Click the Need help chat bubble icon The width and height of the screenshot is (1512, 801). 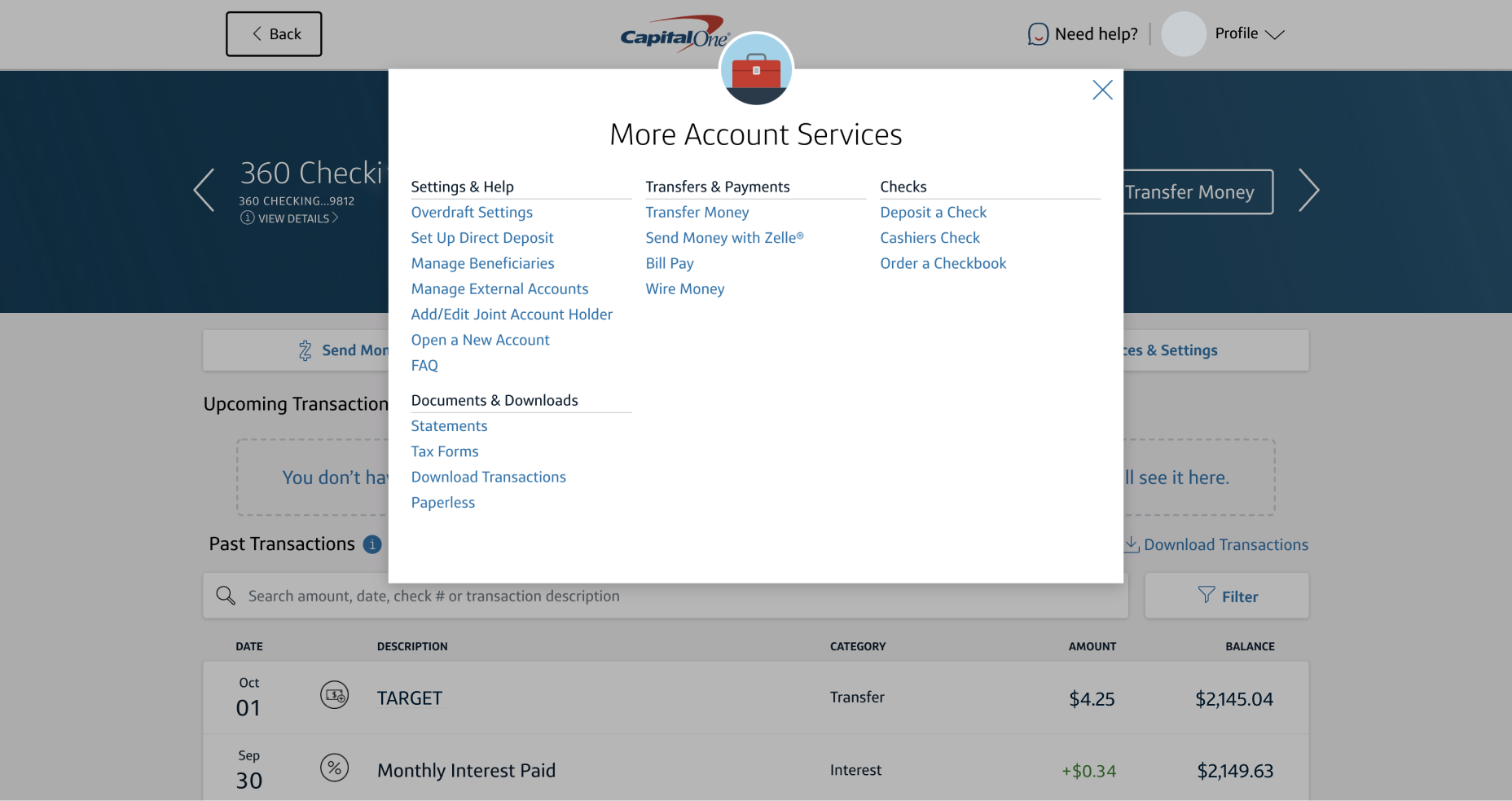1037,34
